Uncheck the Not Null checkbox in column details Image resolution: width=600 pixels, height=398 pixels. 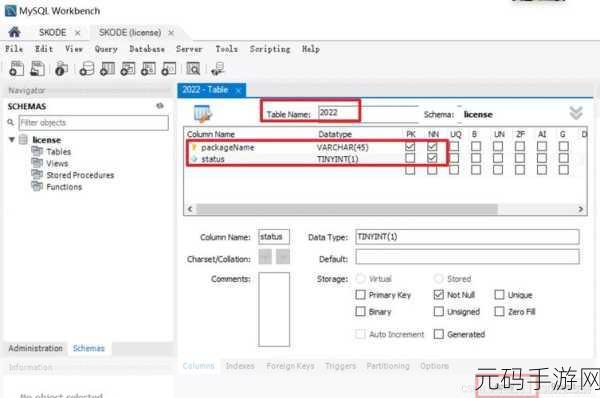coord(439,295)
